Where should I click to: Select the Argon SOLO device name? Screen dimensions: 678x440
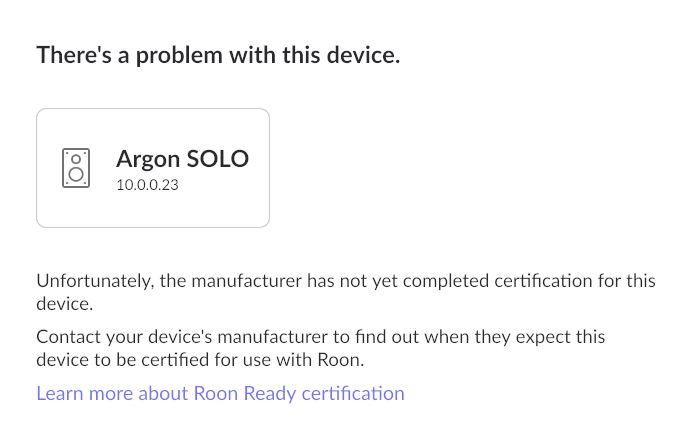(182, 158)
